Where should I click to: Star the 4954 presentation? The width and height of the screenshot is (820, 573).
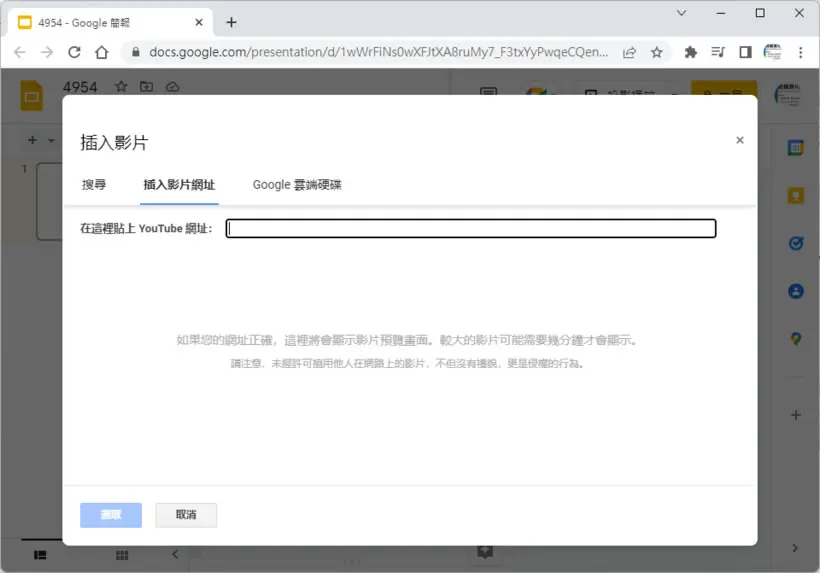pyautogui.click(x=121, y=86)
